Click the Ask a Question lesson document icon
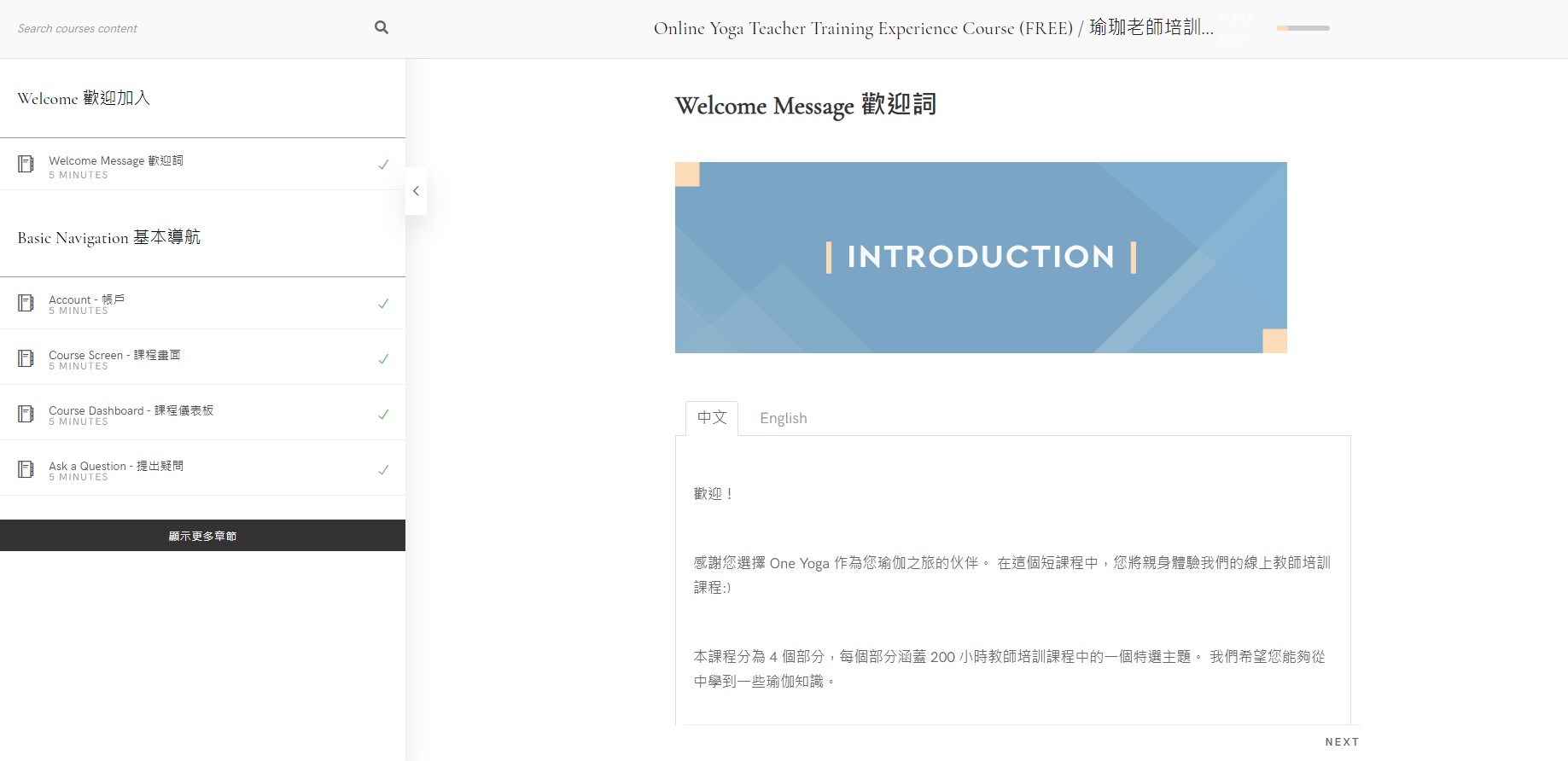This screenshot has height=761, width=1568. (x=26, y=468)
